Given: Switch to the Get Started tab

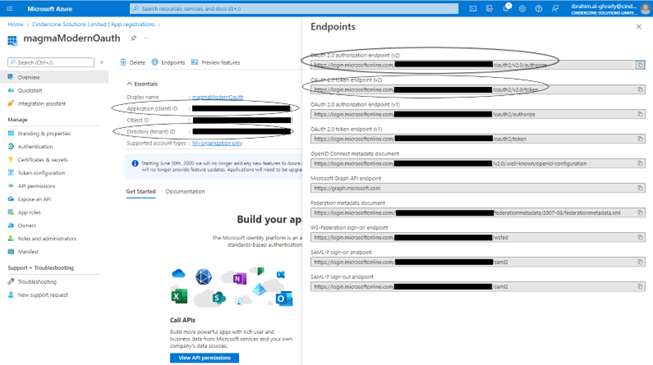Looking at the screenshot, I should (141, 192).
